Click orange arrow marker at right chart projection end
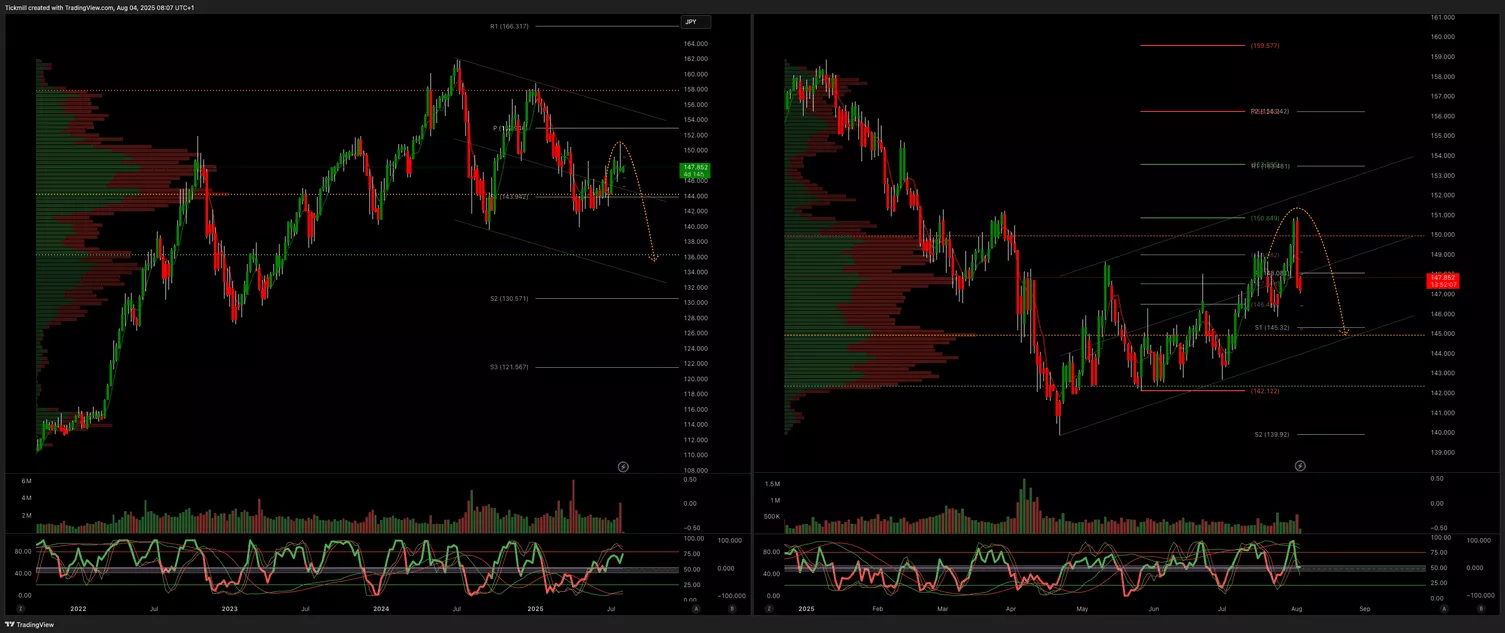Image resolution: width=1505 pixels, height=633 pixels. (x=1345, y=332)
